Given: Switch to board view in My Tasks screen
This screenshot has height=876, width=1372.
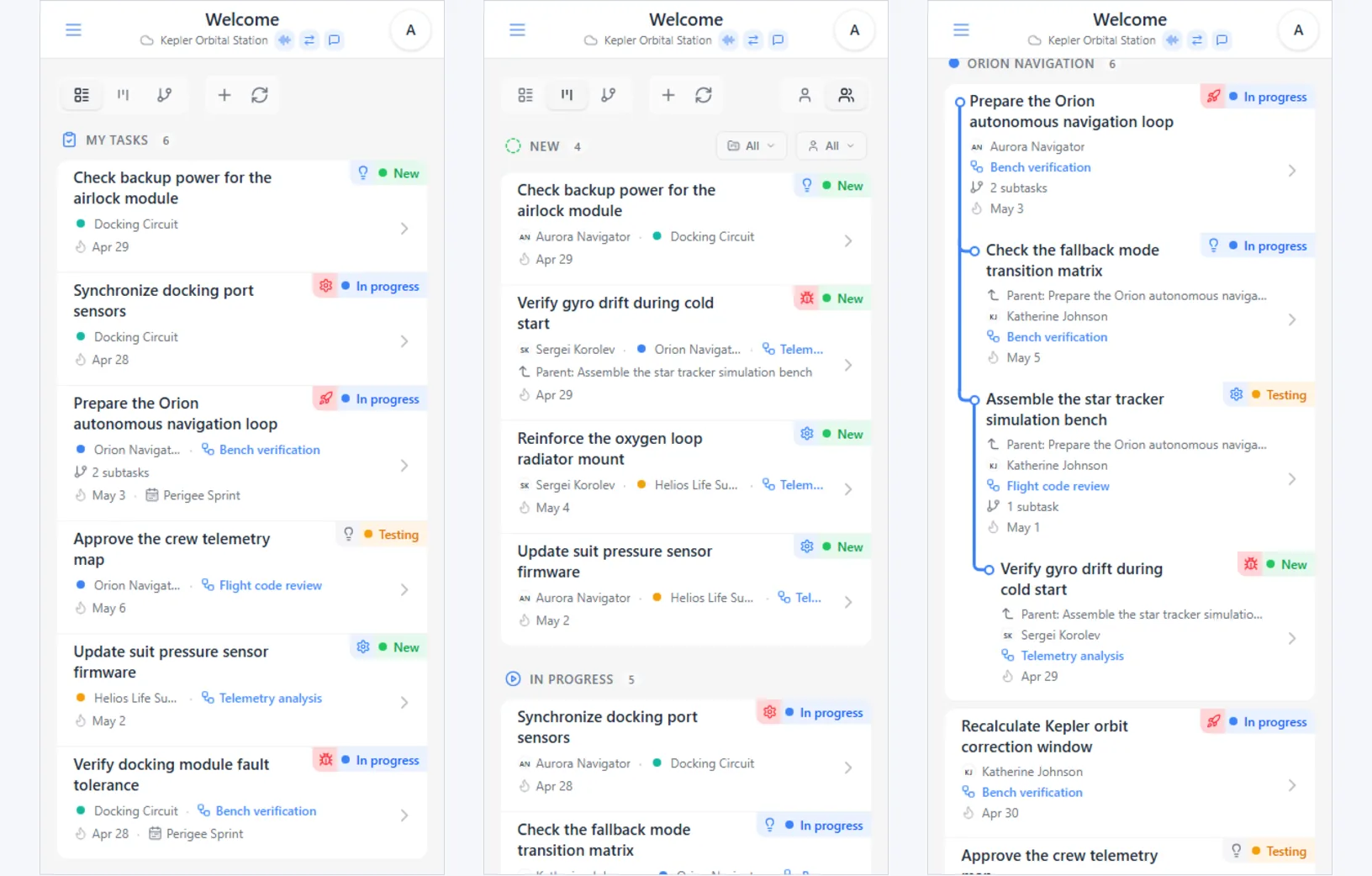Looking at the screenshot, I should pos(123,95).
